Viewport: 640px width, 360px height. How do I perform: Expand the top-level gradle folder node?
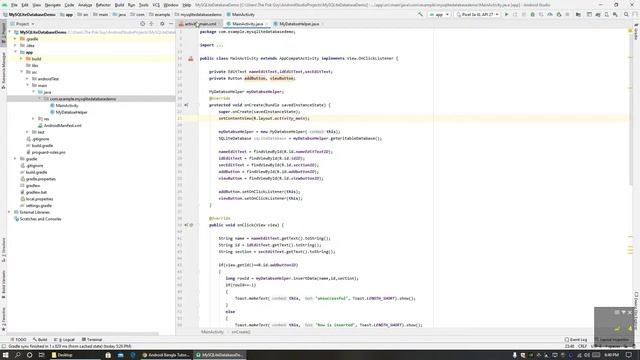point(16,159)
